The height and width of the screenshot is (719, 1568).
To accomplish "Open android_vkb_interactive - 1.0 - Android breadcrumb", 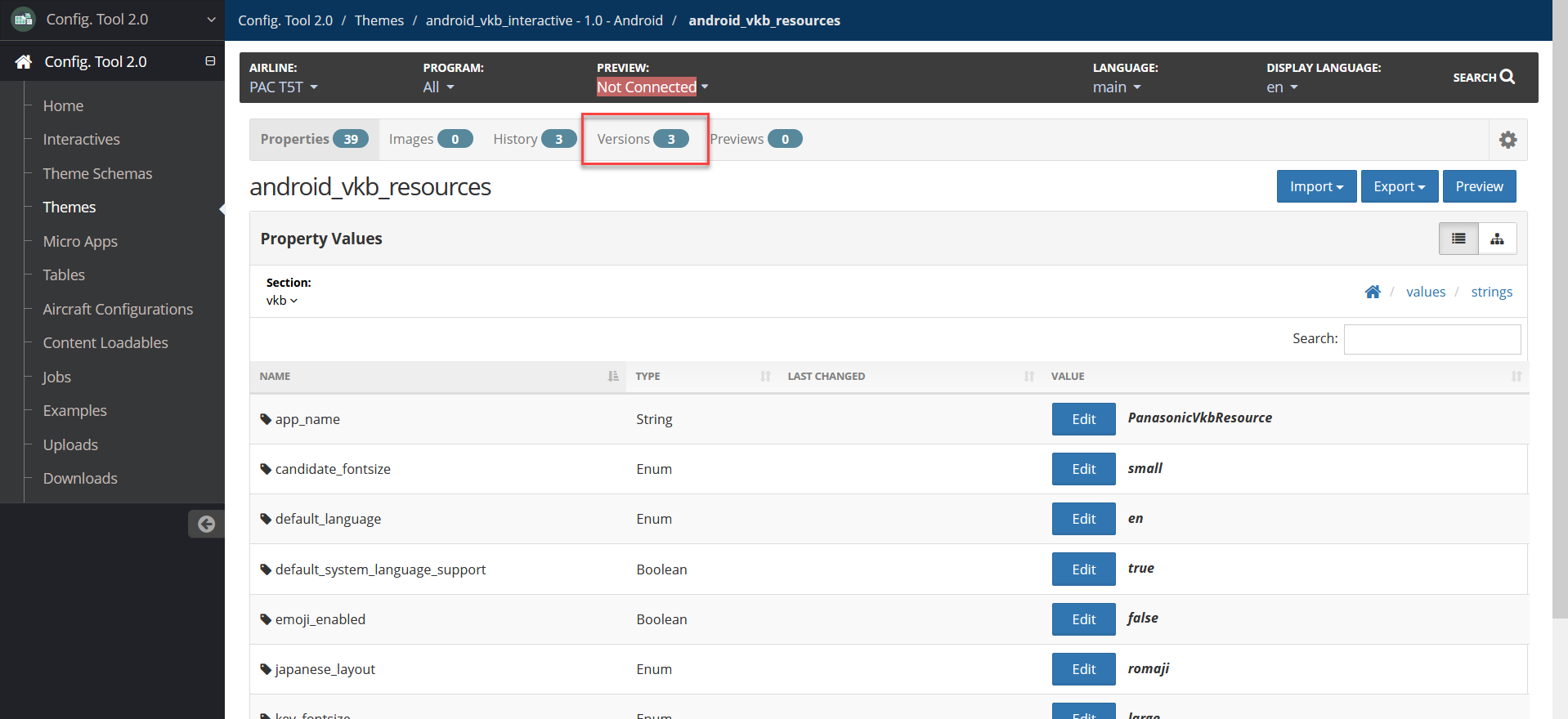I will pos(544,20).
